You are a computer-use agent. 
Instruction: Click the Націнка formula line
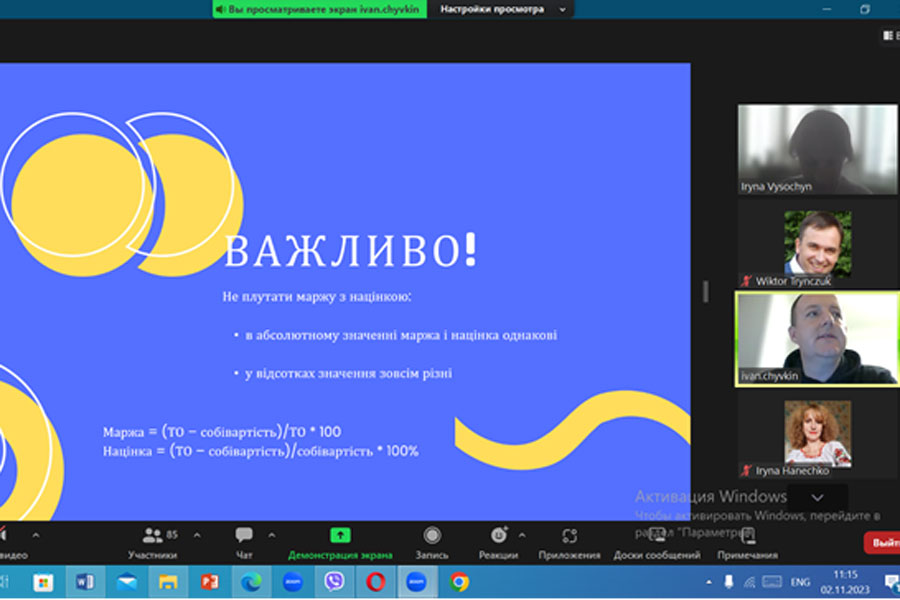261,451
